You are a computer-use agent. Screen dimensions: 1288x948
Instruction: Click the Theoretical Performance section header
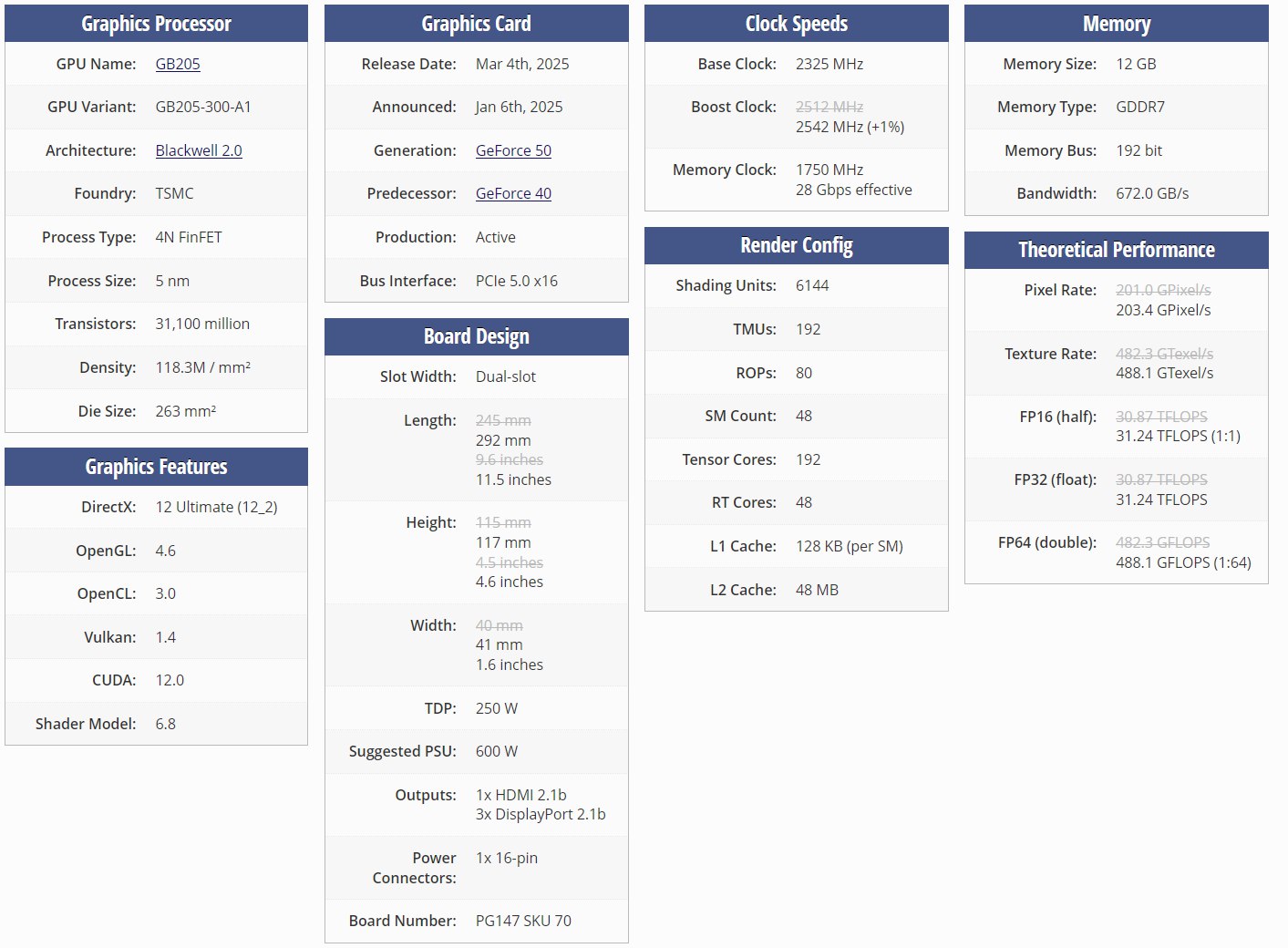1116,250
